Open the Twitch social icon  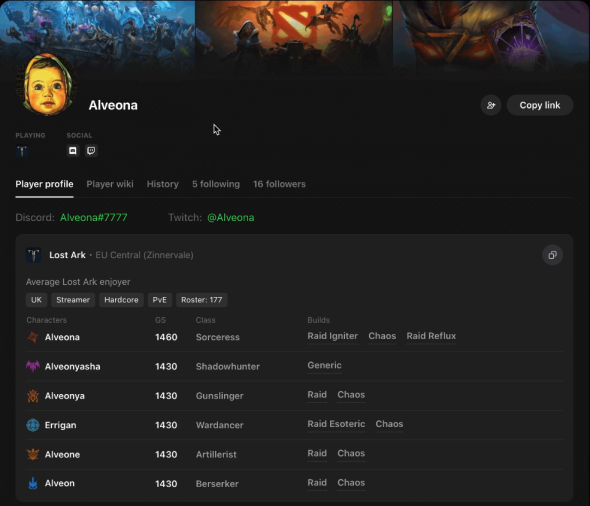pos(91,151)
